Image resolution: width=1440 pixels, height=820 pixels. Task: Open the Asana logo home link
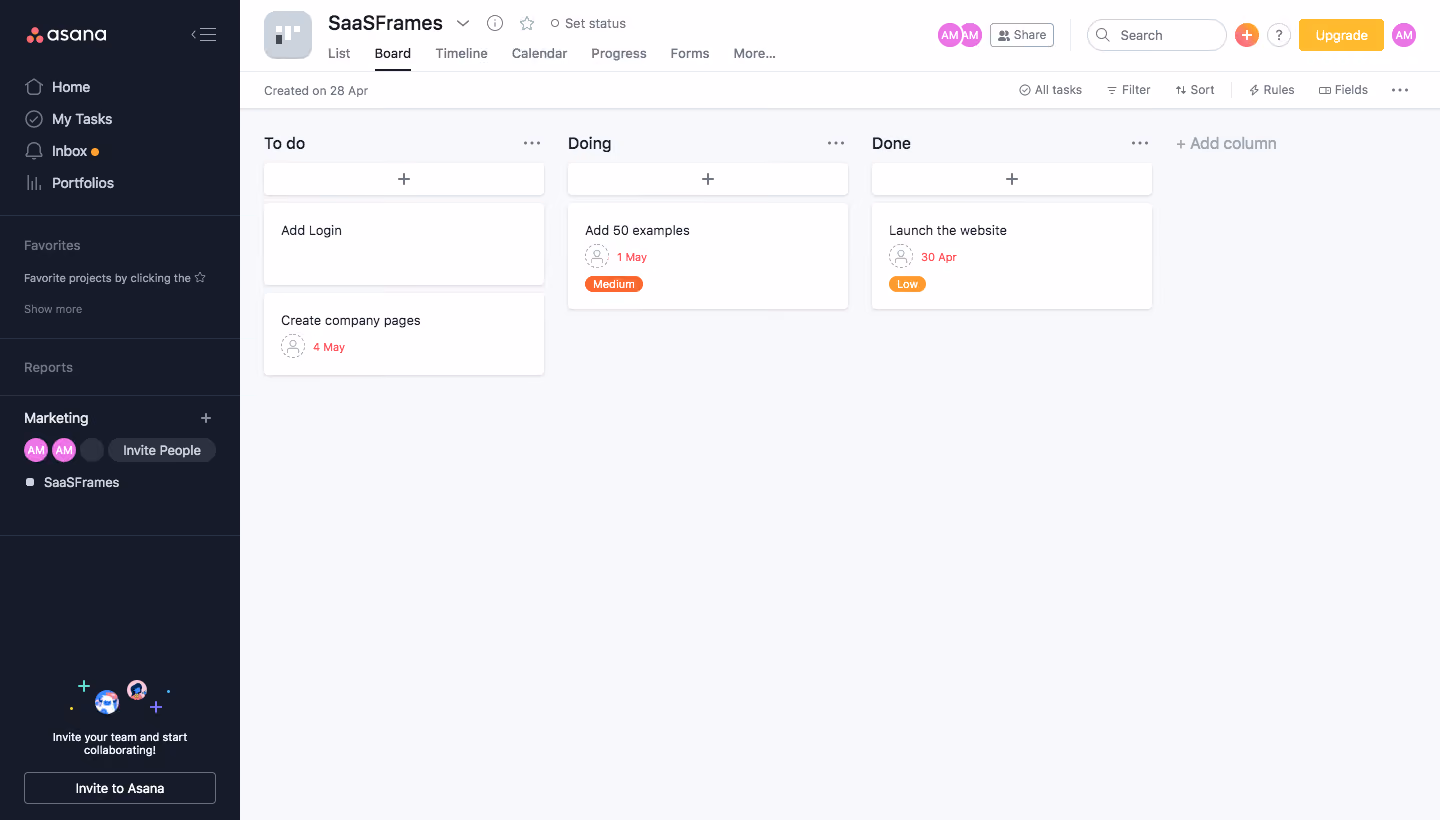coord(66,35)
